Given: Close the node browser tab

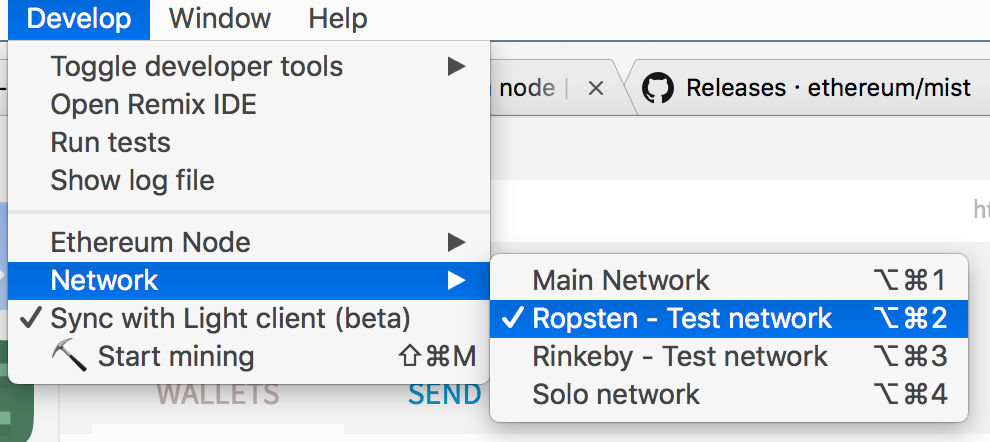Looking at the screenshot, I should coord(595,88).
